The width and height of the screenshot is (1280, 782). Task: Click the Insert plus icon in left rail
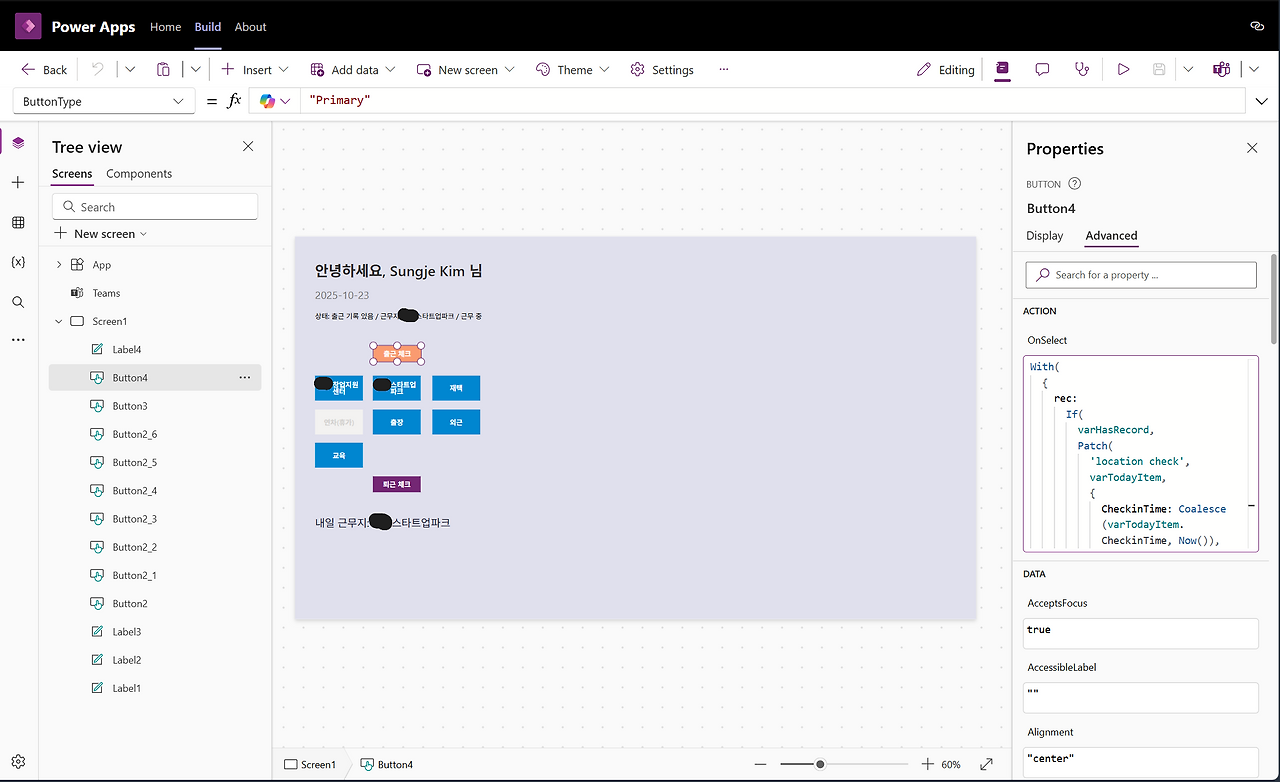(x=18, y=182)
